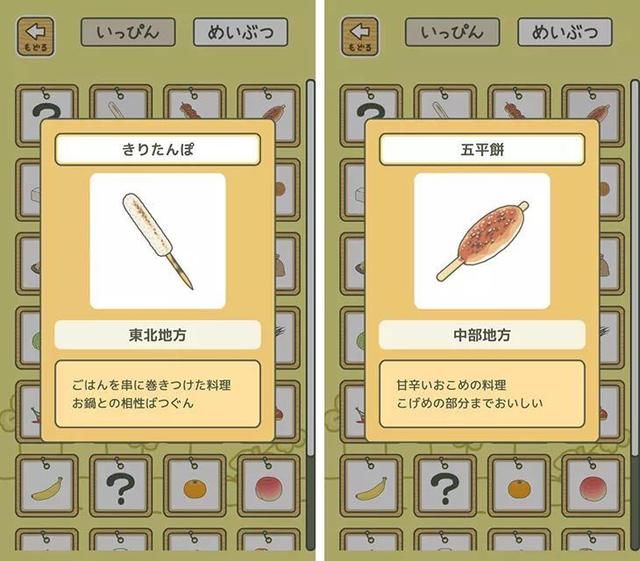Tap the unknown question mark item beside right banana
The image size is (640, 561).
(445, 487)
